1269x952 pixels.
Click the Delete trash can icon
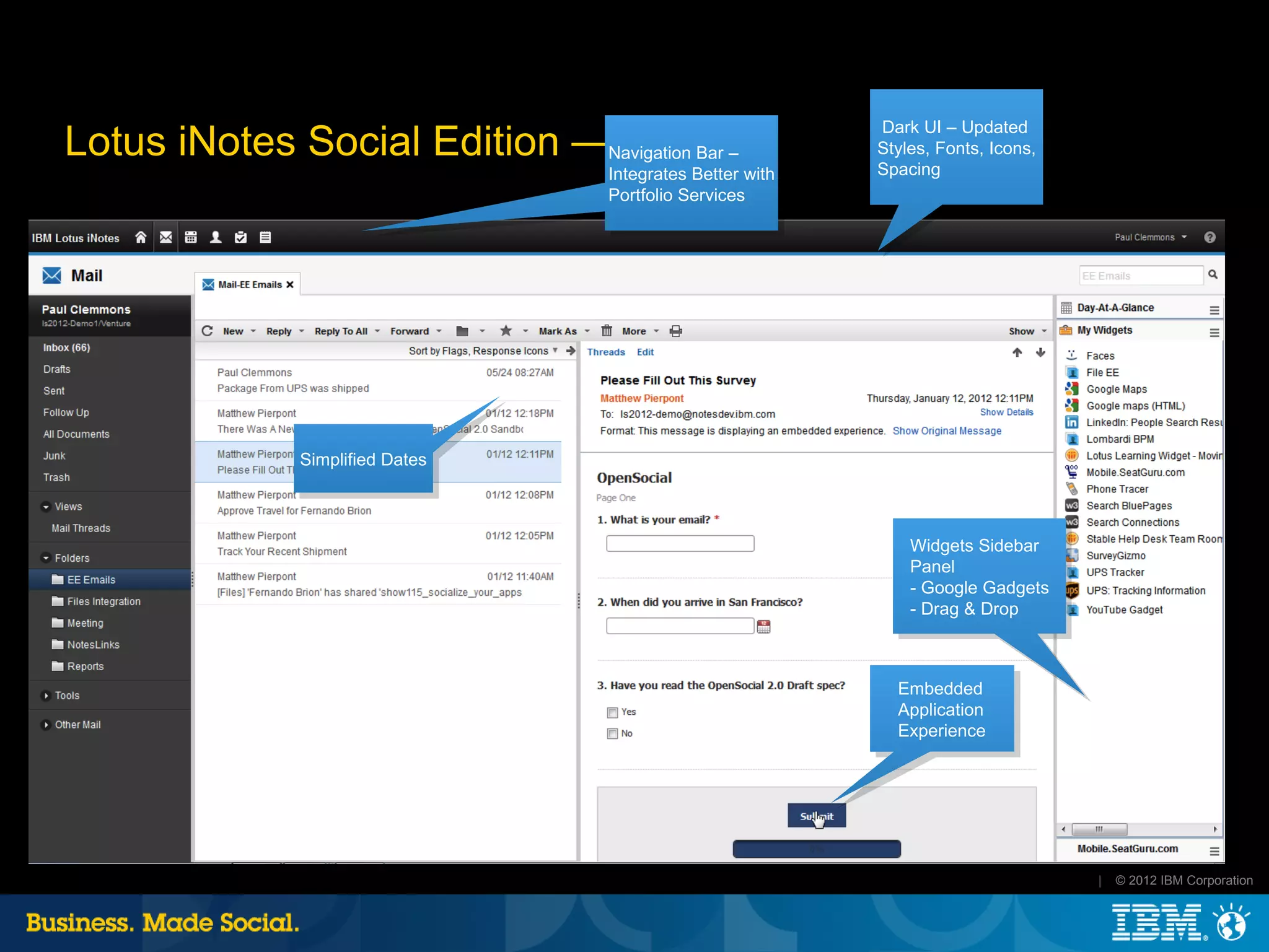pyautogui.click(x=607, y=331)
